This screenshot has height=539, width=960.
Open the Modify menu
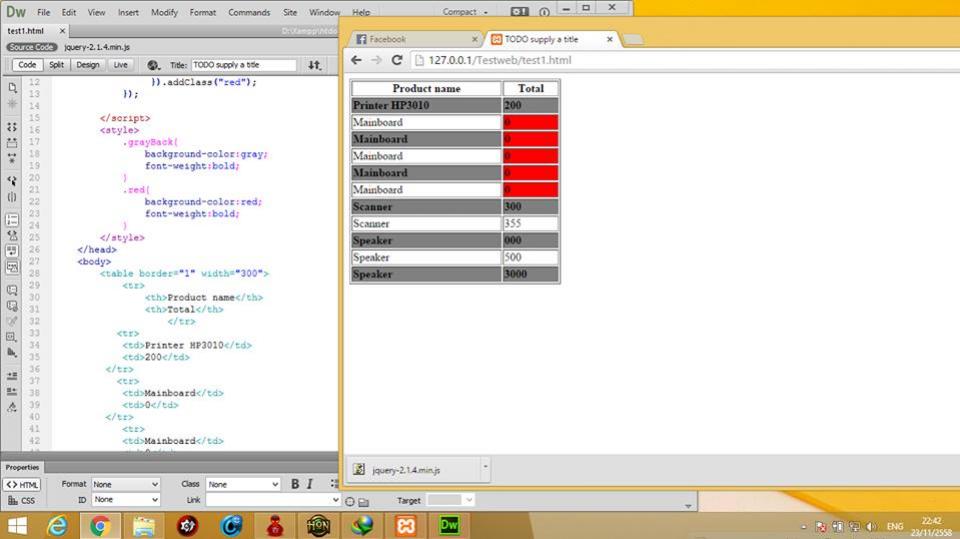tap(164, 12)
